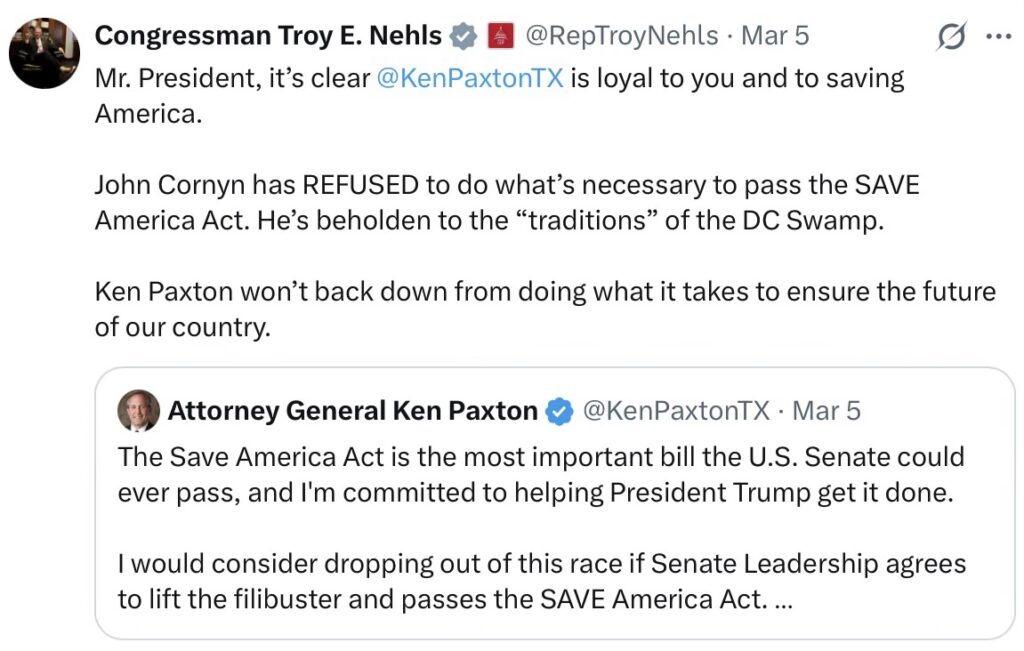The height and width of the screenshot is (651, 1024).
Task: Follow the @KenPaxtonTX mention in tweet body
Action: coord(470,79)
